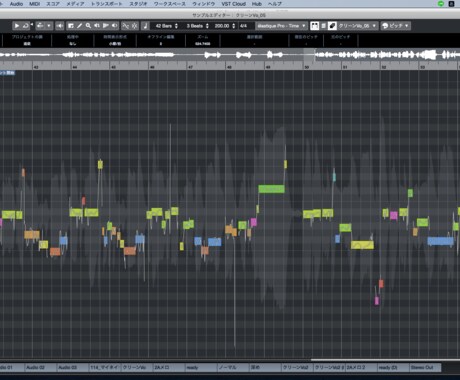The width and height of the screenshot is (460, 380).
Task: Open the small dropdown arrow after the solo editor icon
Action: [49, 26]
